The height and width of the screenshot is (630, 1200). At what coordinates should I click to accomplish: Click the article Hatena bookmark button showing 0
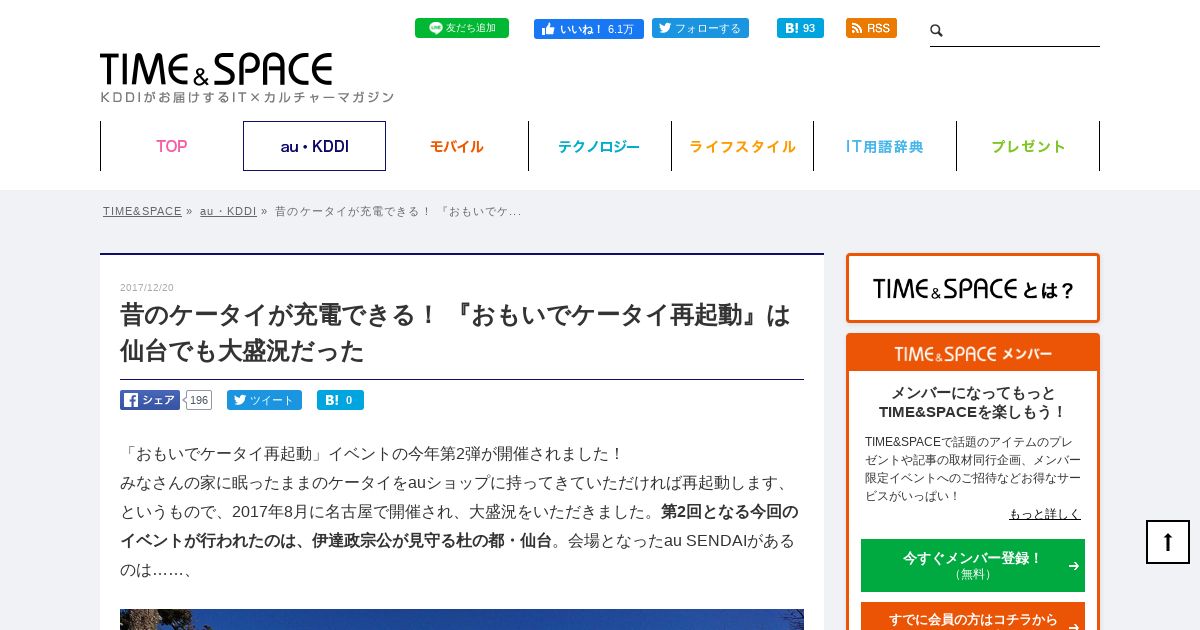(x=340, y=400)
